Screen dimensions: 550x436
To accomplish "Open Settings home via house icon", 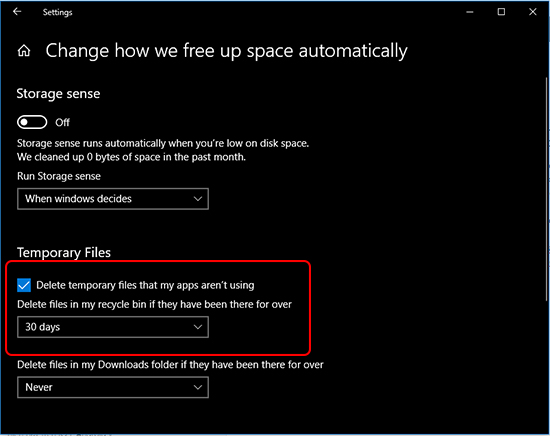I will (24, 51).
